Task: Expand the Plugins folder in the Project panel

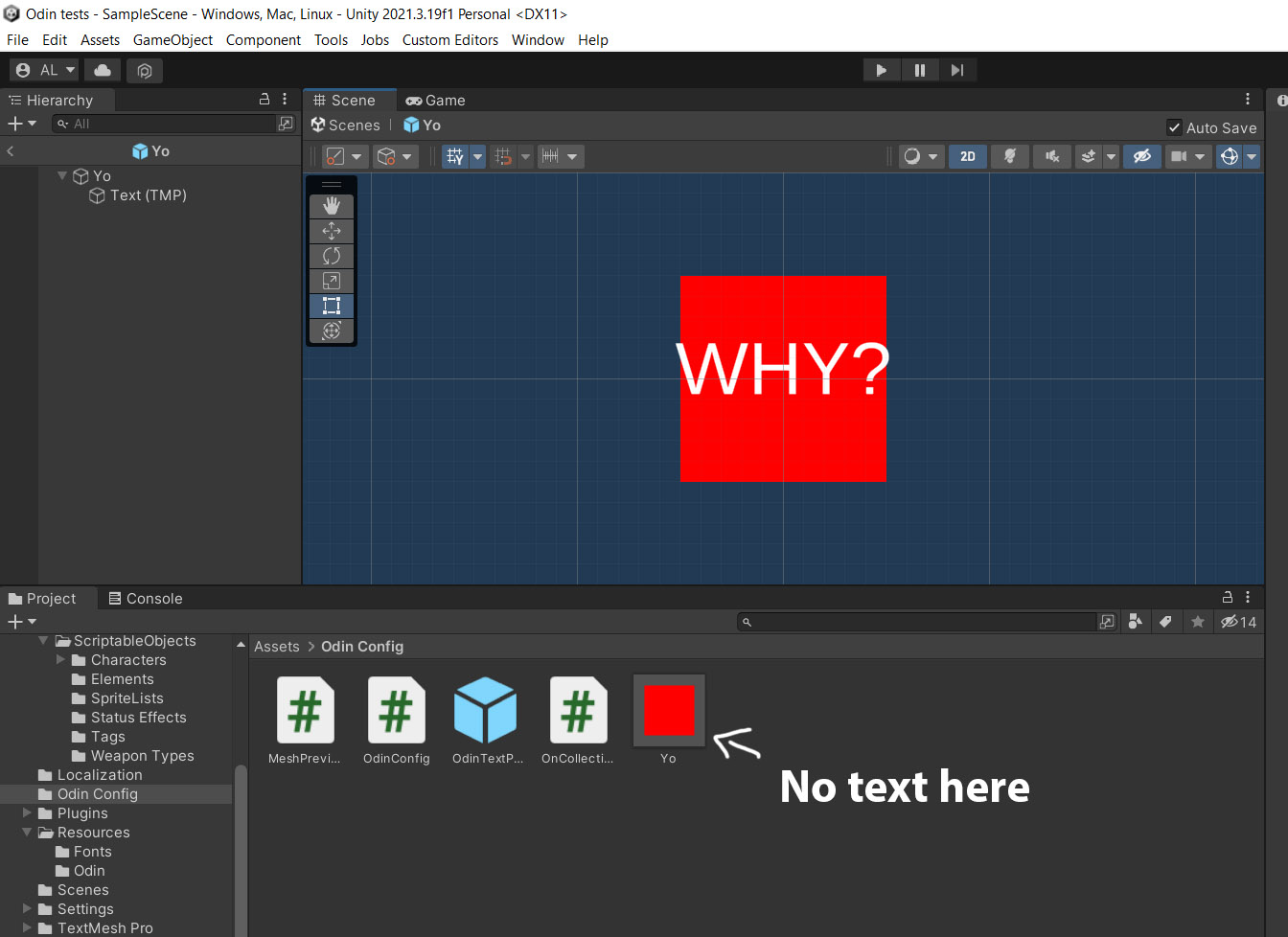Action: [x=29, y=812]
